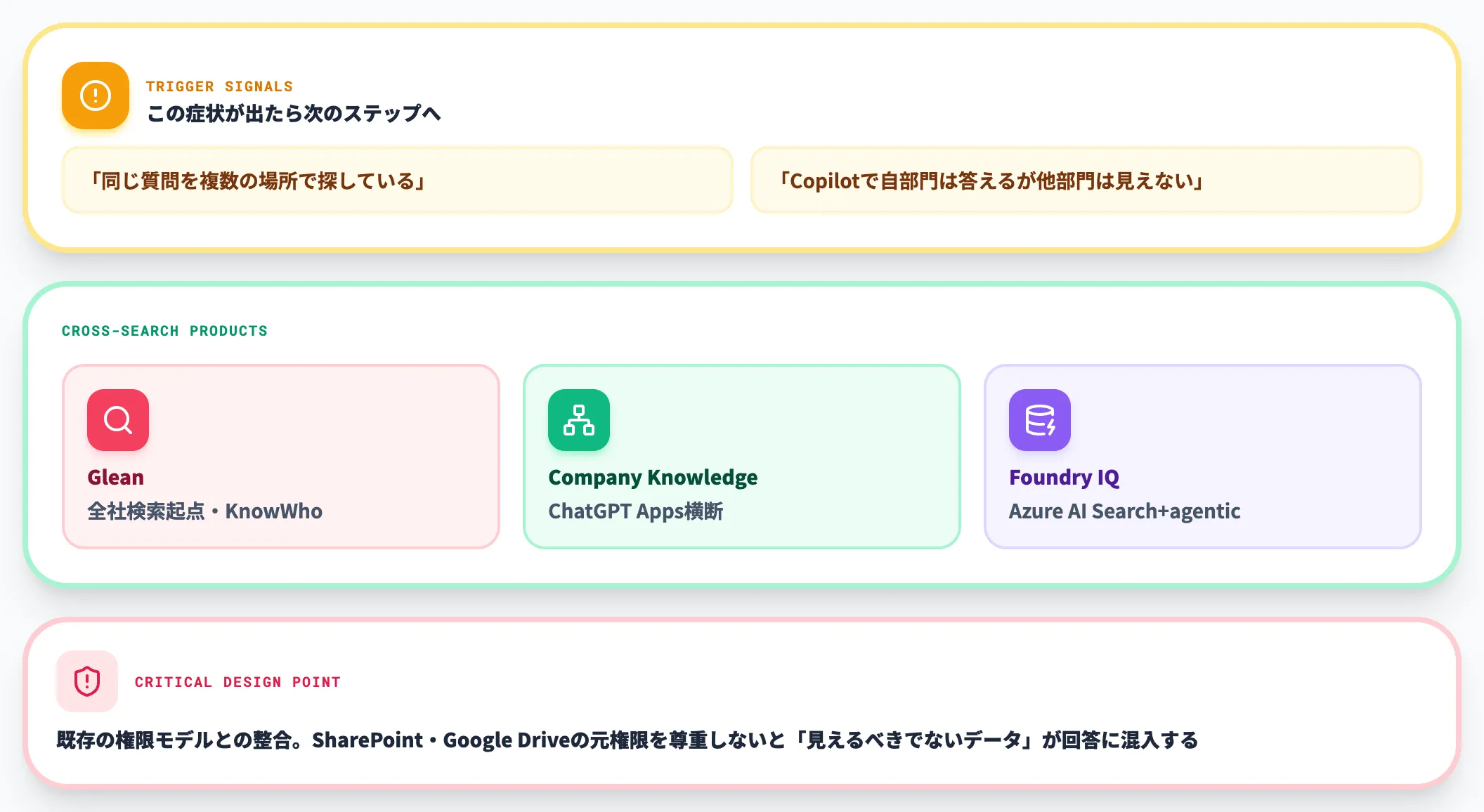
Task: Click the orange exclamation alert icon
Action: 96,96
